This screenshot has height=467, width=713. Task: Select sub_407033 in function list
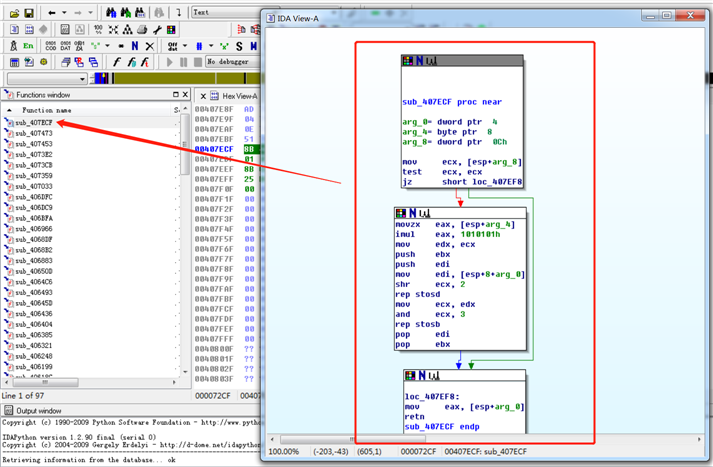tap(34, 186)
